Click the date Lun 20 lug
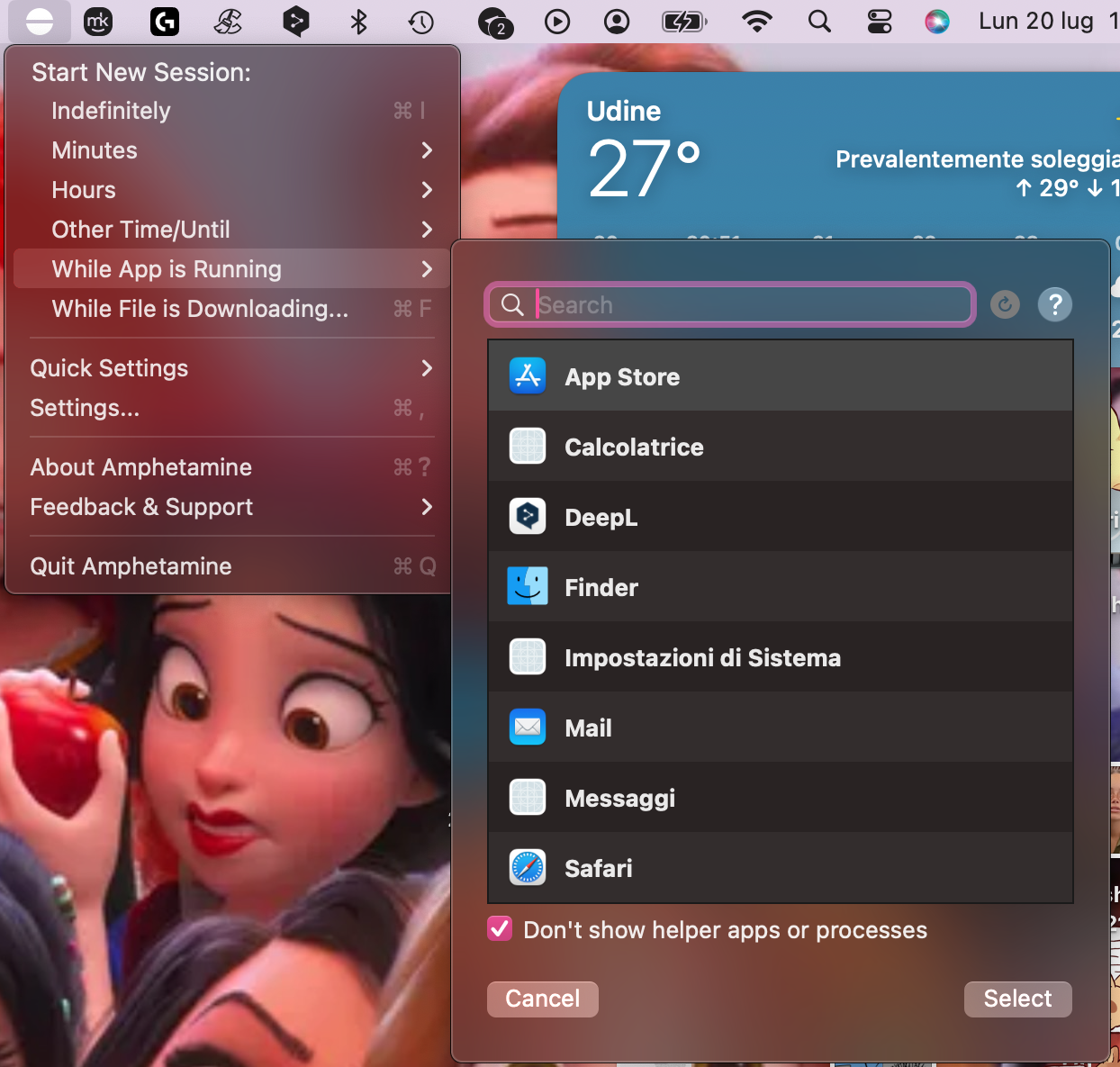The width and height of the screenshot is (1120, 1067). (x=1036, y=21)
